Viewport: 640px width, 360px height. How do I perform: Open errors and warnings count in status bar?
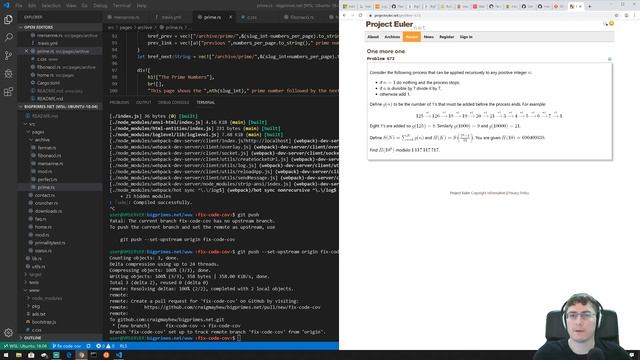(105, 346)
